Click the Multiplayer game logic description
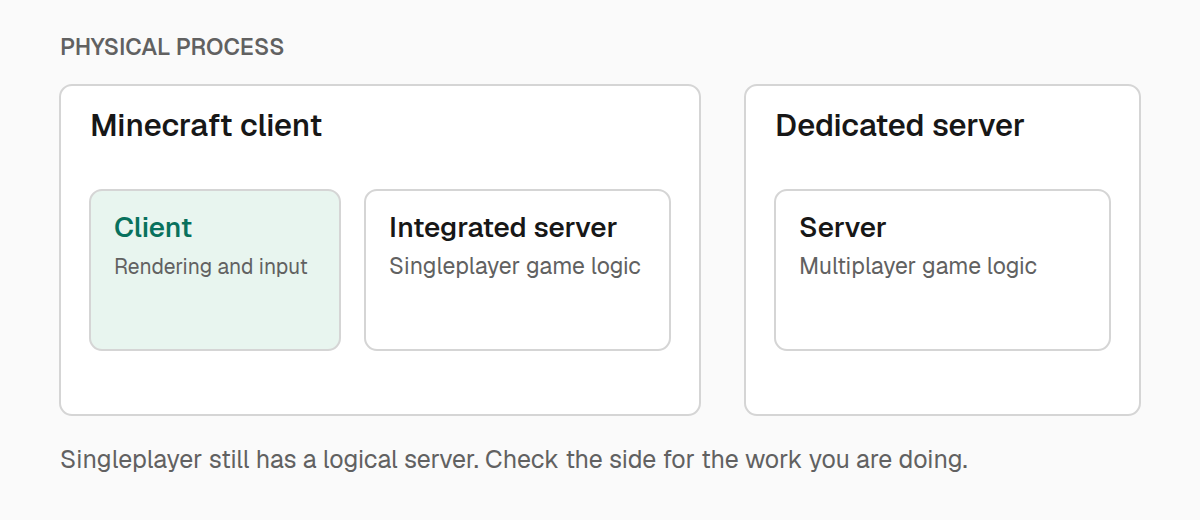This screenshot has width=1200, height=520. pyautogui.click(x=918, y=267)
